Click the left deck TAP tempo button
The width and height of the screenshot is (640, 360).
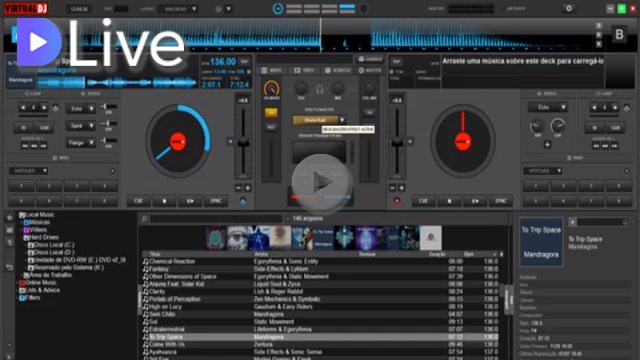[x=244, y=62]
